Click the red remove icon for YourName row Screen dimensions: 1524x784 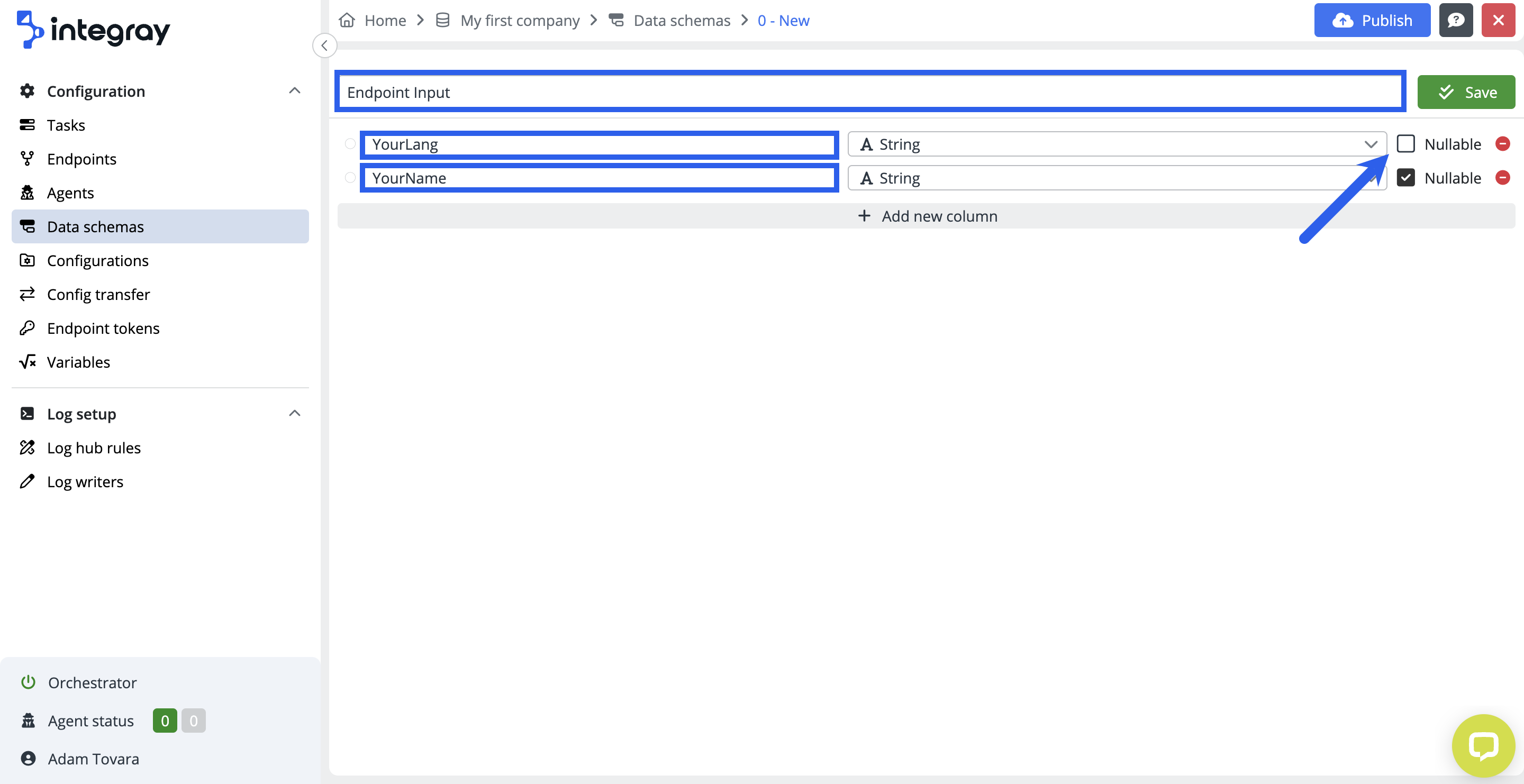[x=1502, y=177]
